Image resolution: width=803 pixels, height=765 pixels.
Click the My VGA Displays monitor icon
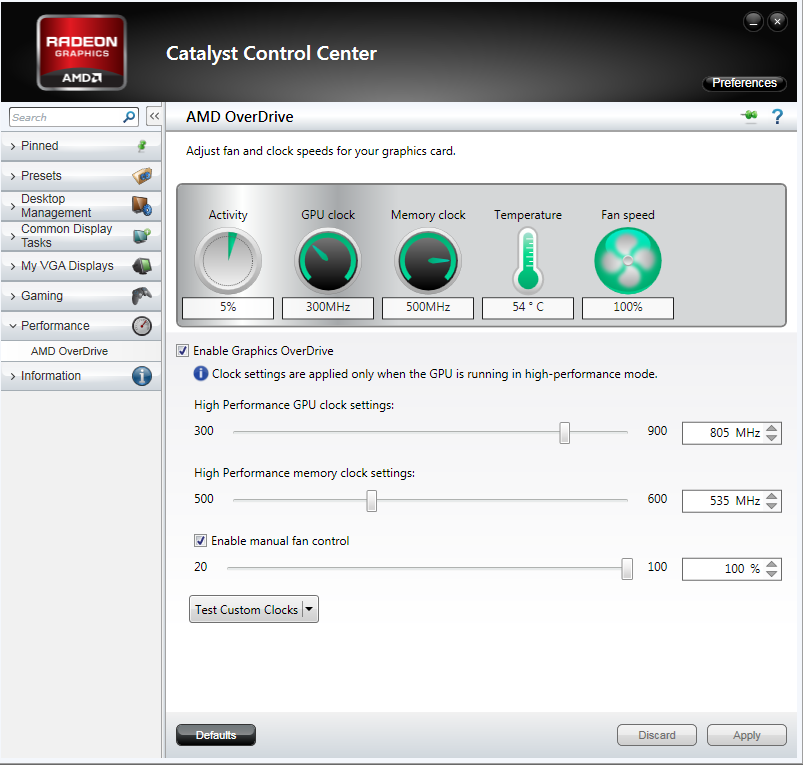[x=142, y=266]
